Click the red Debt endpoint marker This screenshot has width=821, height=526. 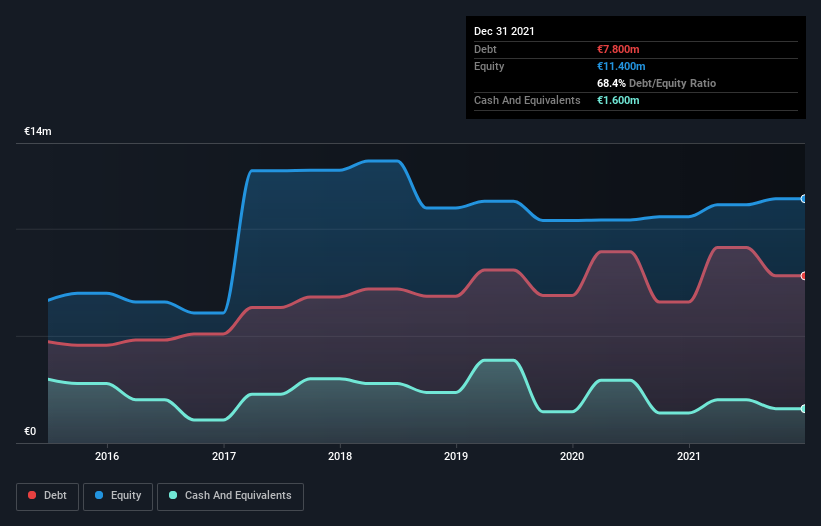[x=804, y=276]
